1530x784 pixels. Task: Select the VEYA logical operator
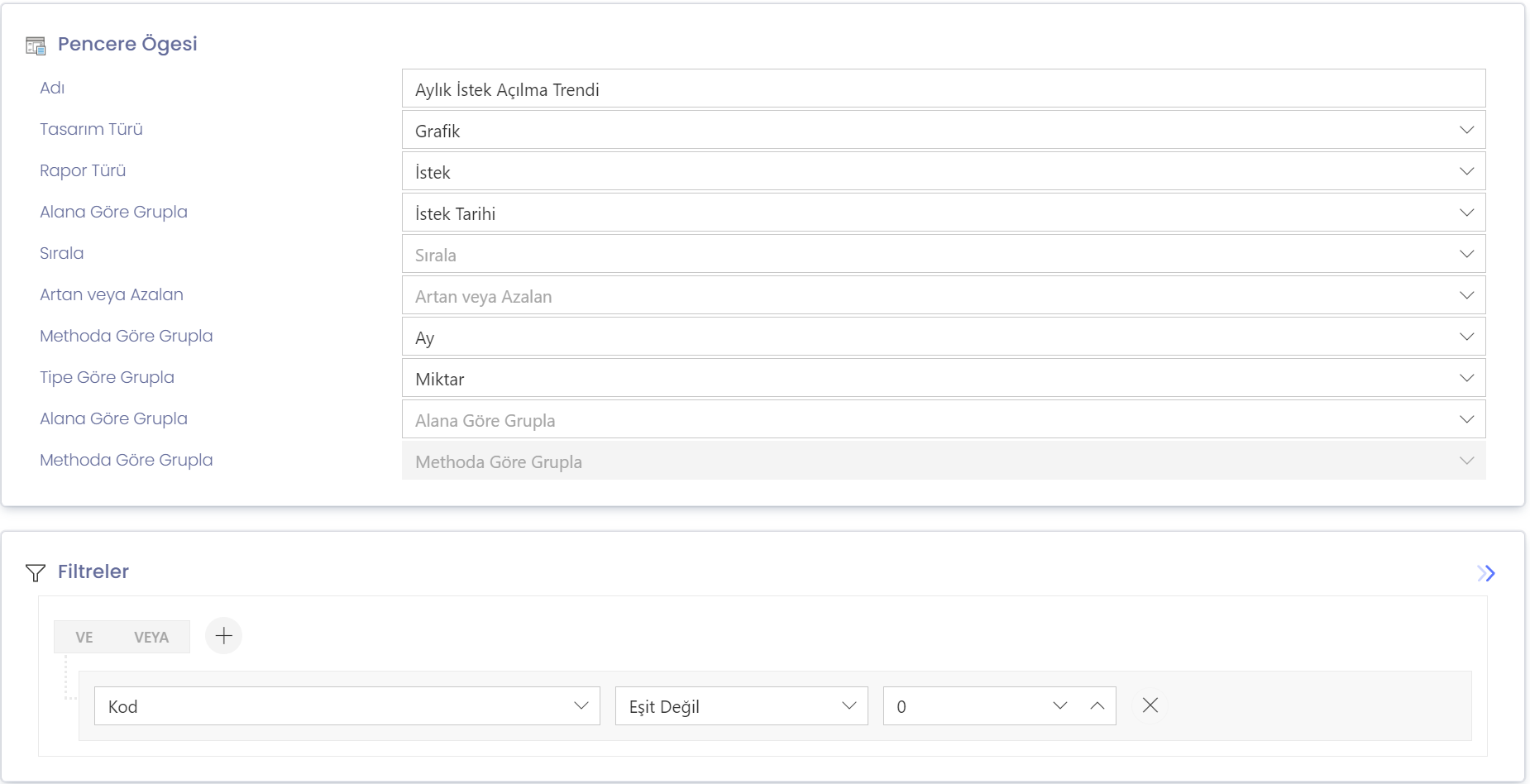pos(151,637)
